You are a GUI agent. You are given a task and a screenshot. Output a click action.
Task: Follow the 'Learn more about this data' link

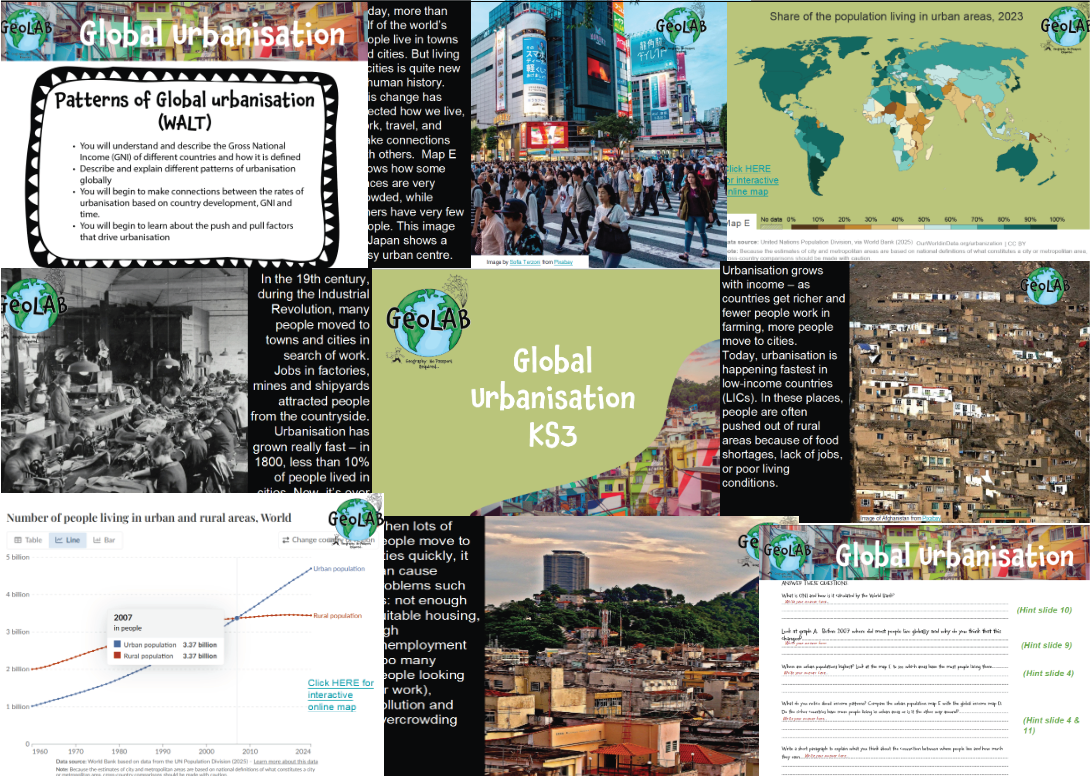(x=287, y=762)
